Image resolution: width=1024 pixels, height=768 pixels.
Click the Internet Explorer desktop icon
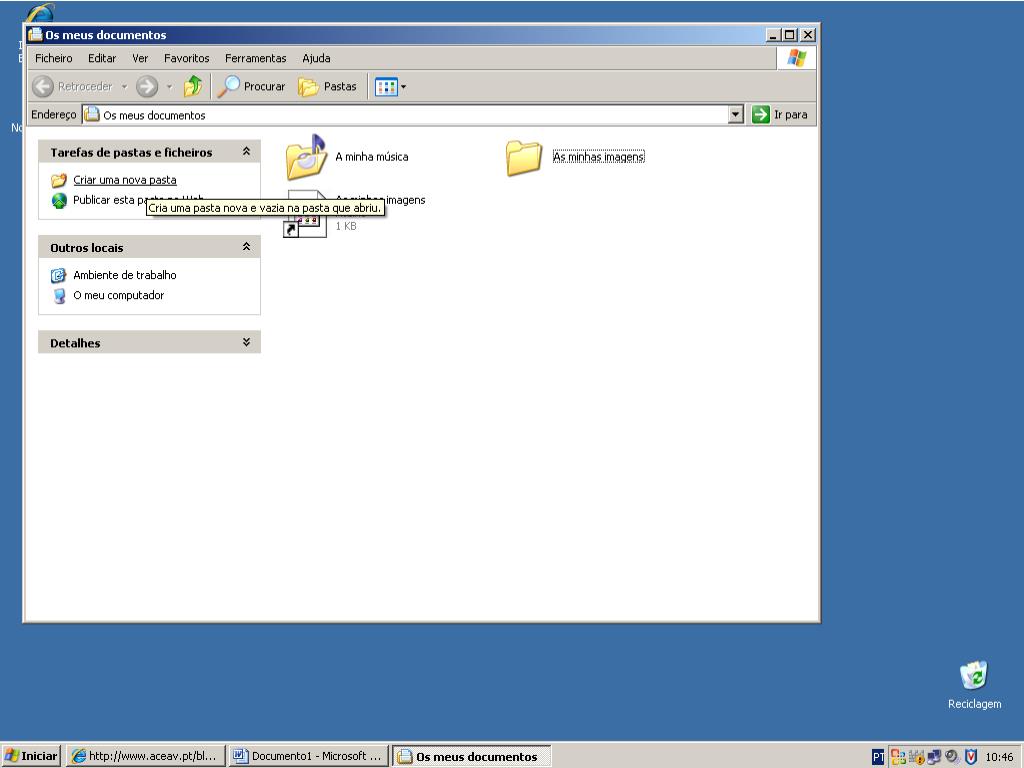click(x=39, y=13)
